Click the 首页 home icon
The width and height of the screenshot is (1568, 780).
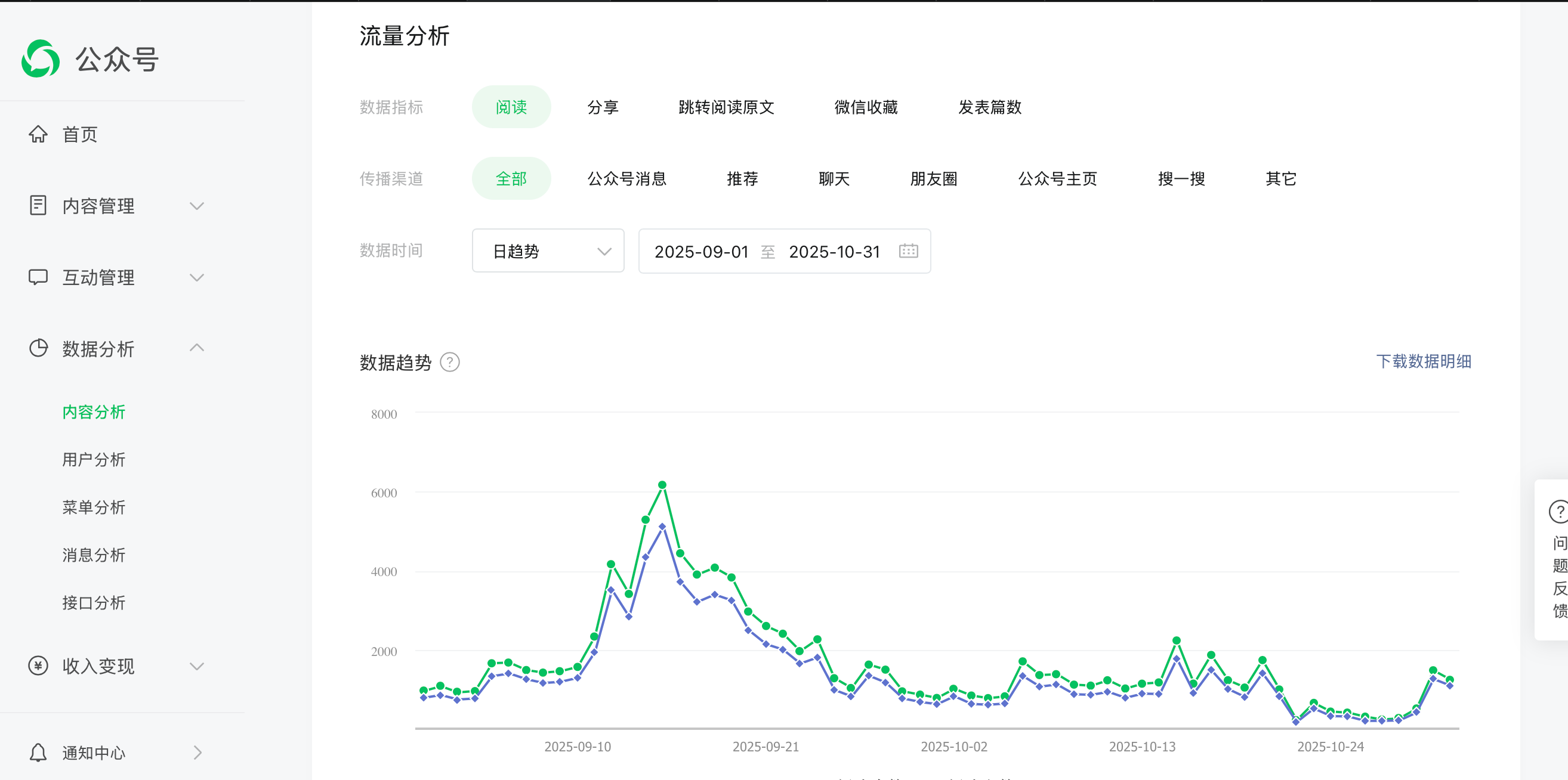tap(38, 134)
